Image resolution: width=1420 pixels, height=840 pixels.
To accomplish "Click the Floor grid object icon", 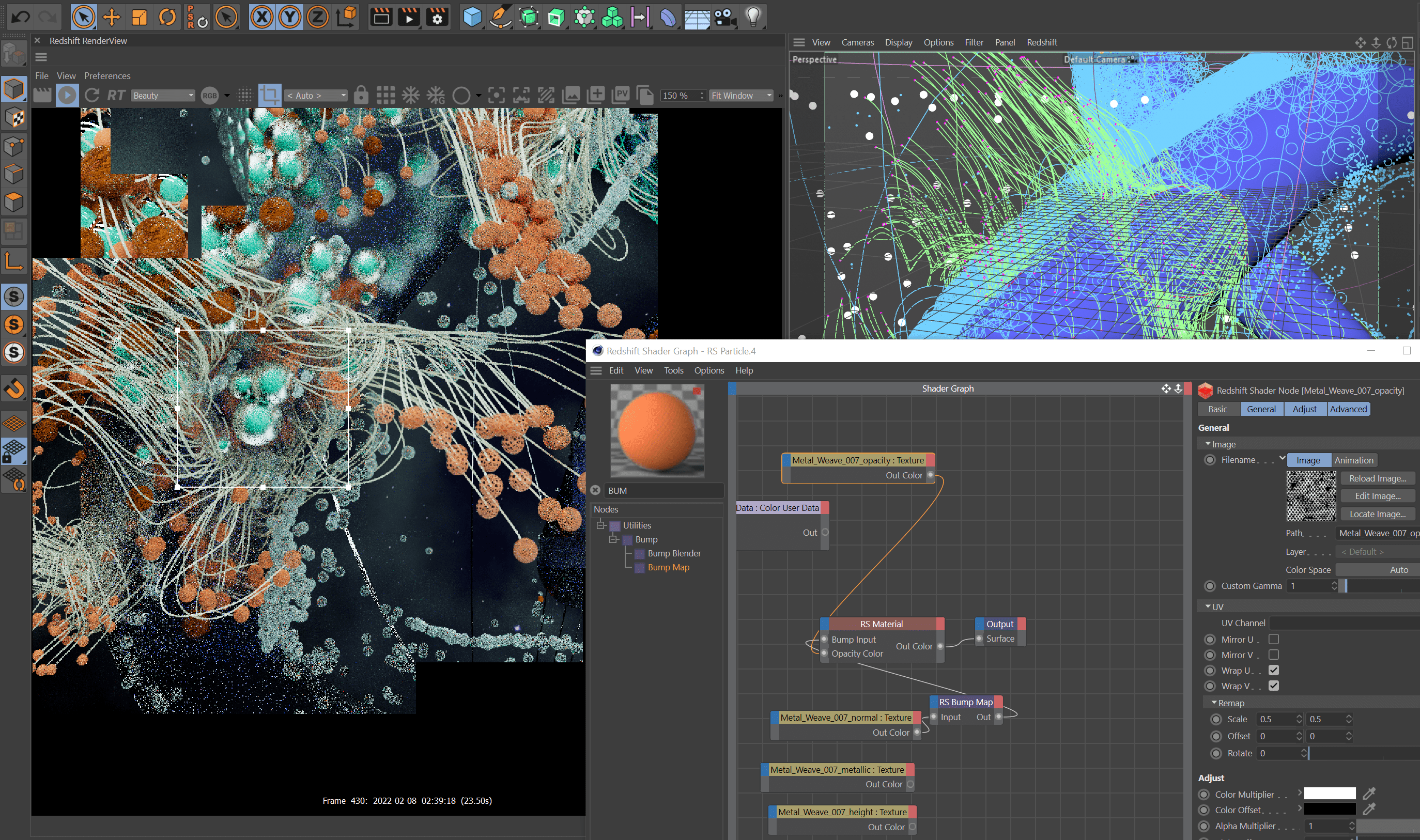I will [697, 18].
